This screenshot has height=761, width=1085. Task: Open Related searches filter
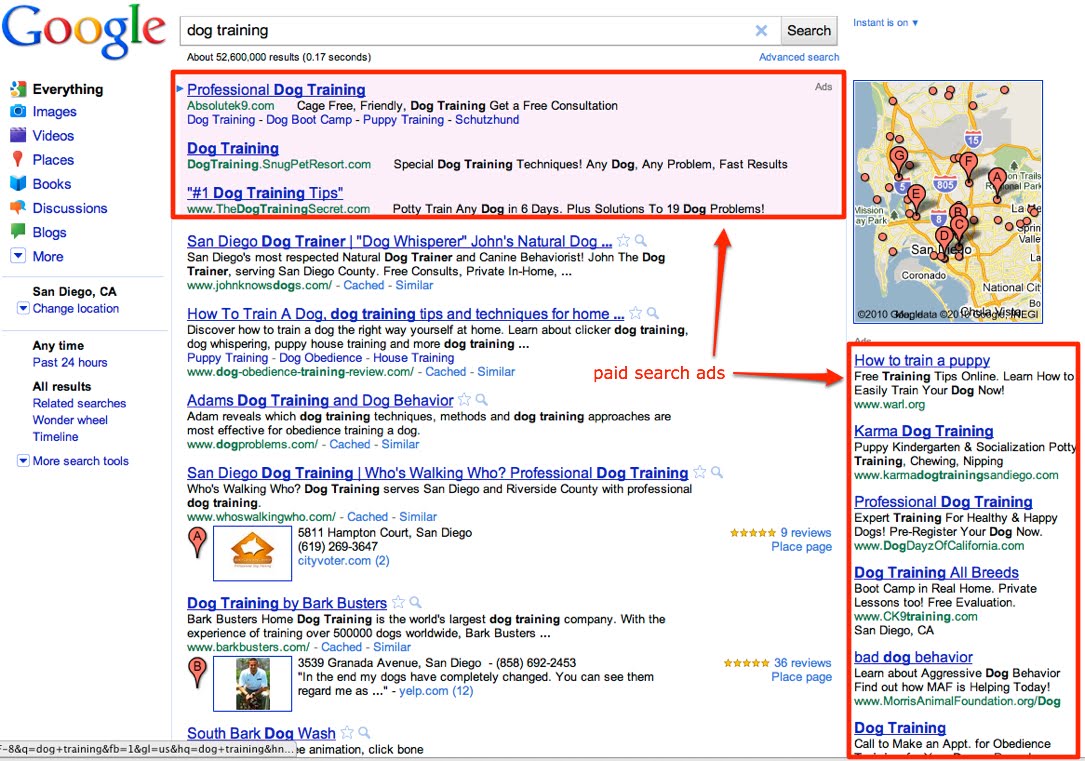(x=80, y=403)
